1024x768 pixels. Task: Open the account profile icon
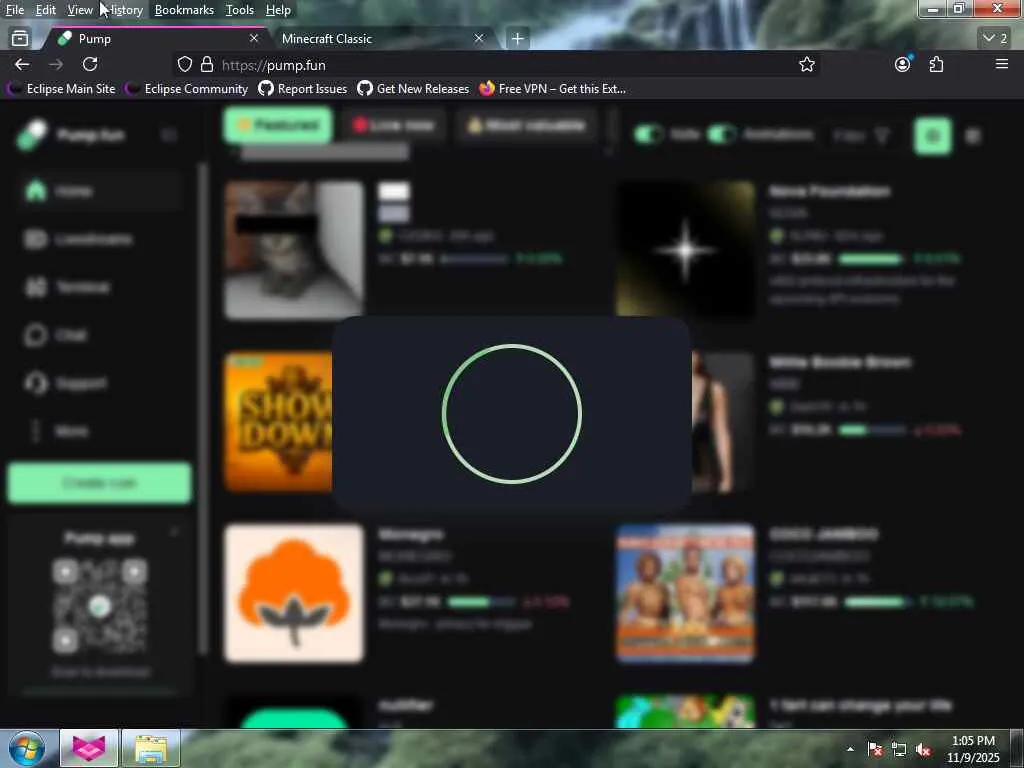(903, 64)
